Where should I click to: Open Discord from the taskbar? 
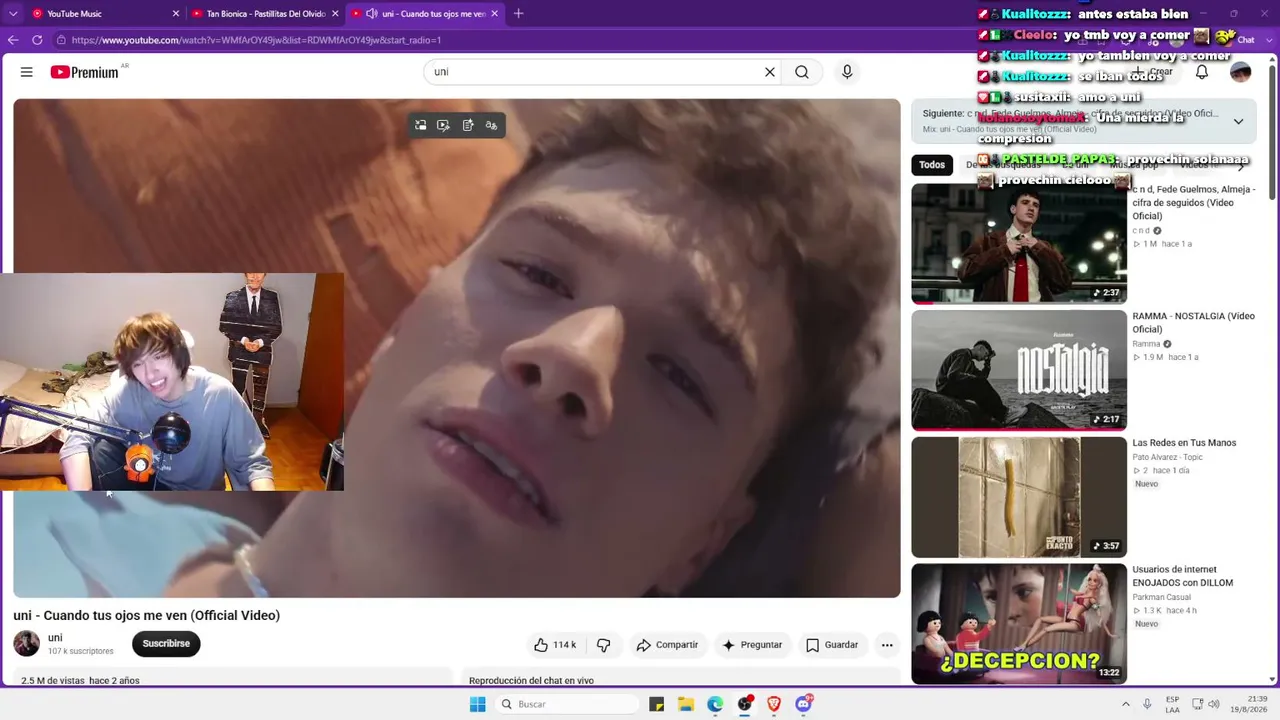(803, 704)
